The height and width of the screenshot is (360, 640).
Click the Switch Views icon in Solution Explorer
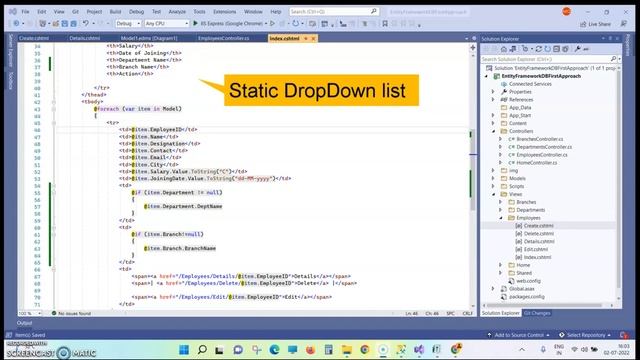pos(513,49)
